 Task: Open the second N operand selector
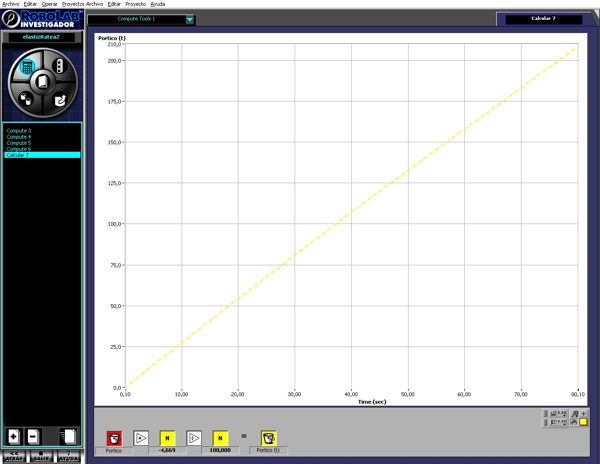pyautogui.click(x=219, y=438)
